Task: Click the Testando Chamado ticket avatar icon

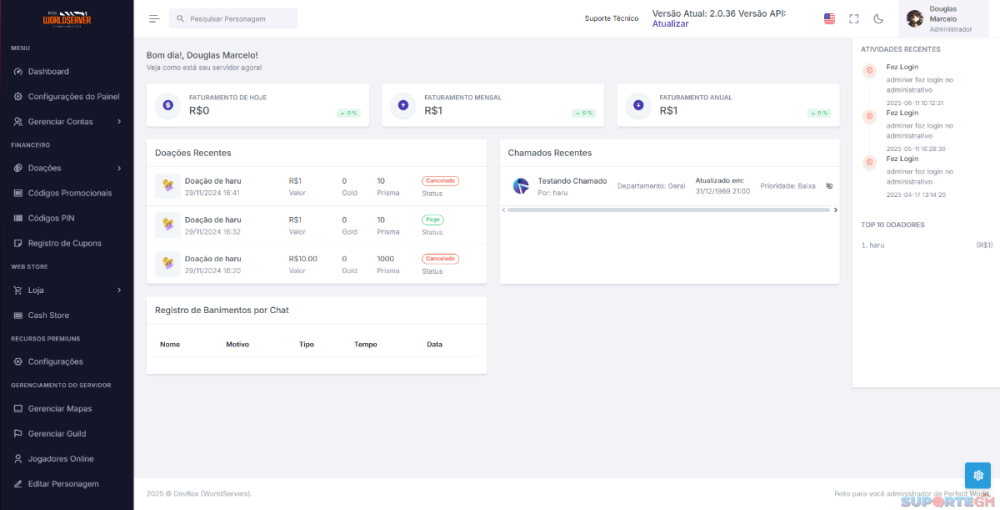Action: (520, 186)
